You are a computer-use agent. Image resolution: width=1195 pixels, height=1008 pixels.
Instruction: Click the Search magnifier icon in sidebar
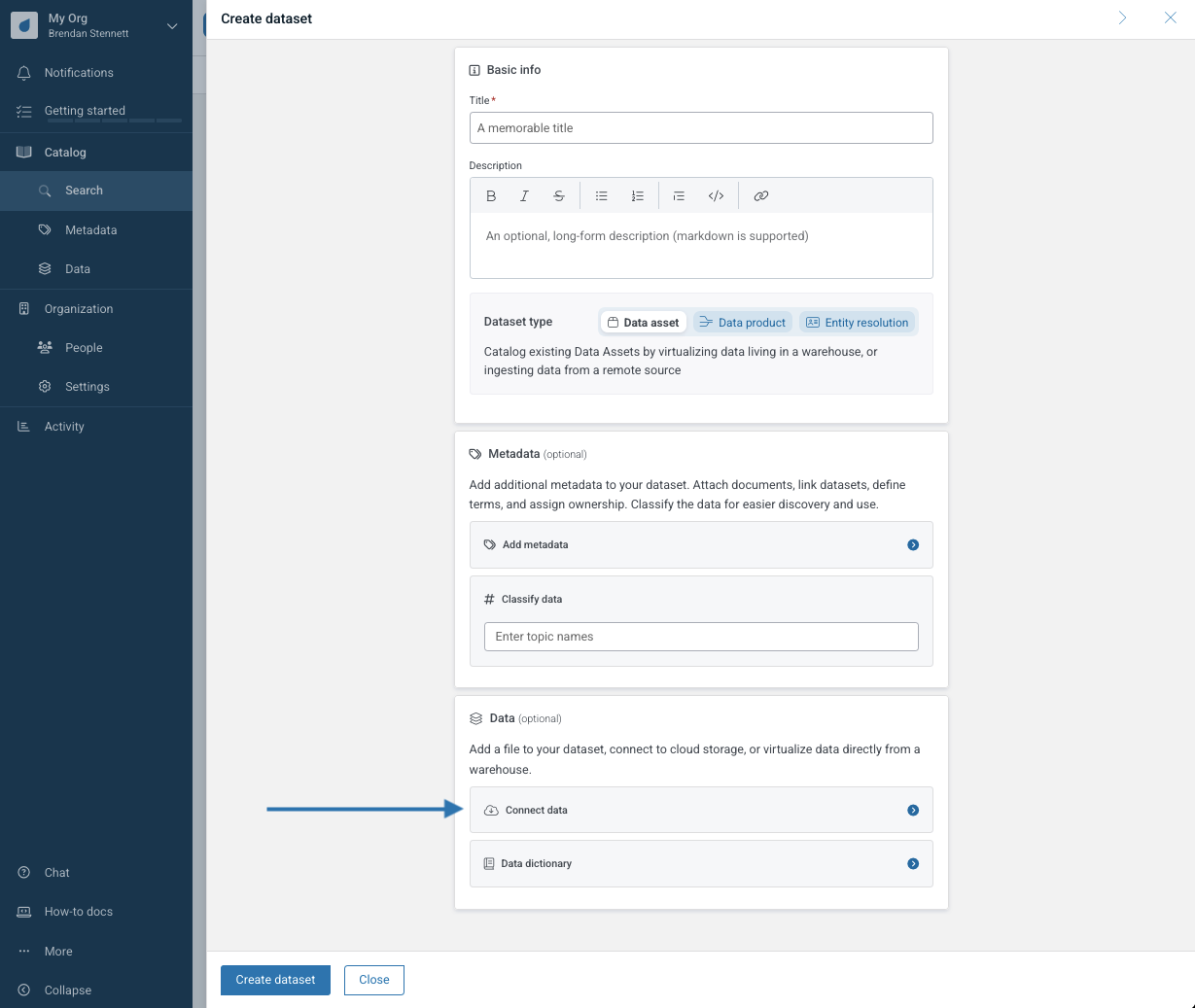[45, 191]
